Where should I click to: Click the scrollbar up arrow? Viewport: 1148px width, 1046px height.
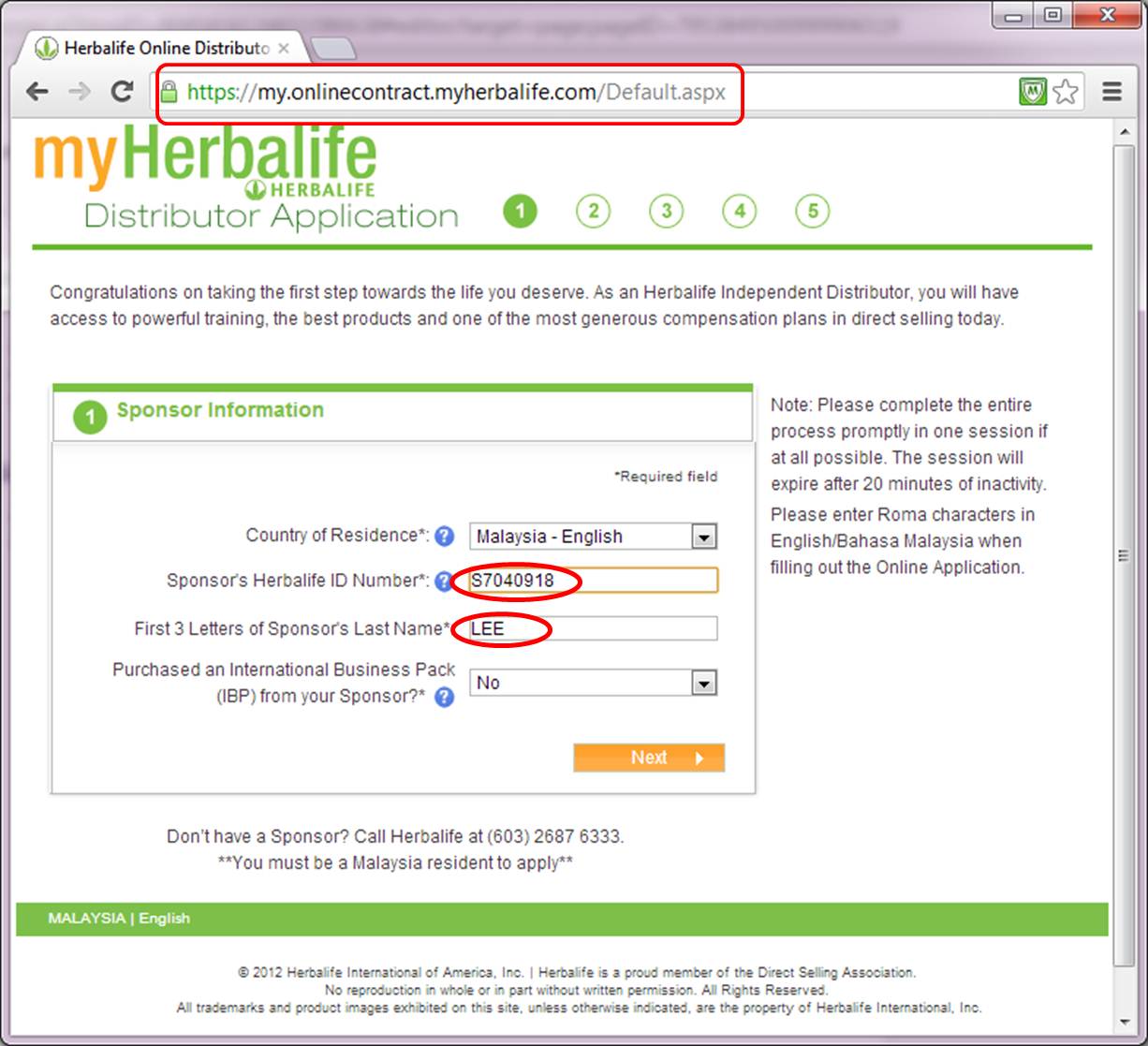pos(1124,133)
